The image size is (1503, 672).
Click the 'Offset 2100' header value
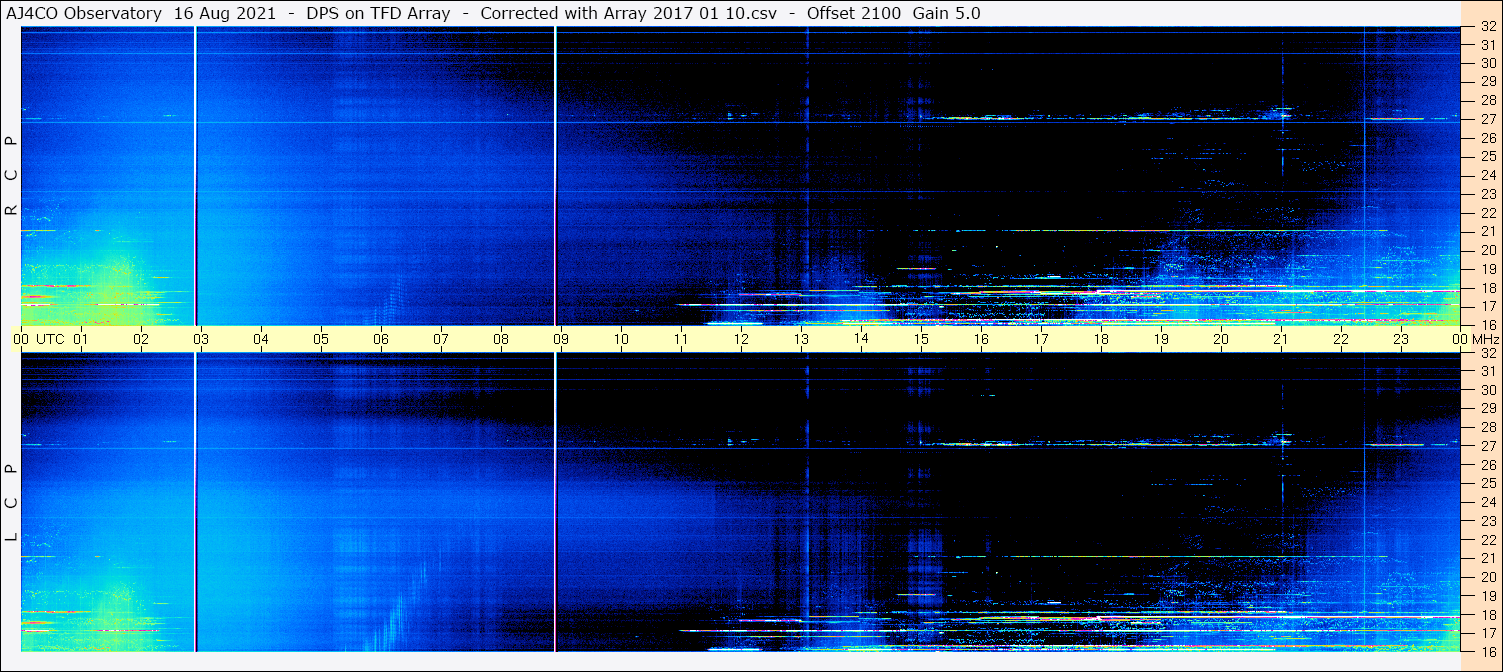coord(853,13)
